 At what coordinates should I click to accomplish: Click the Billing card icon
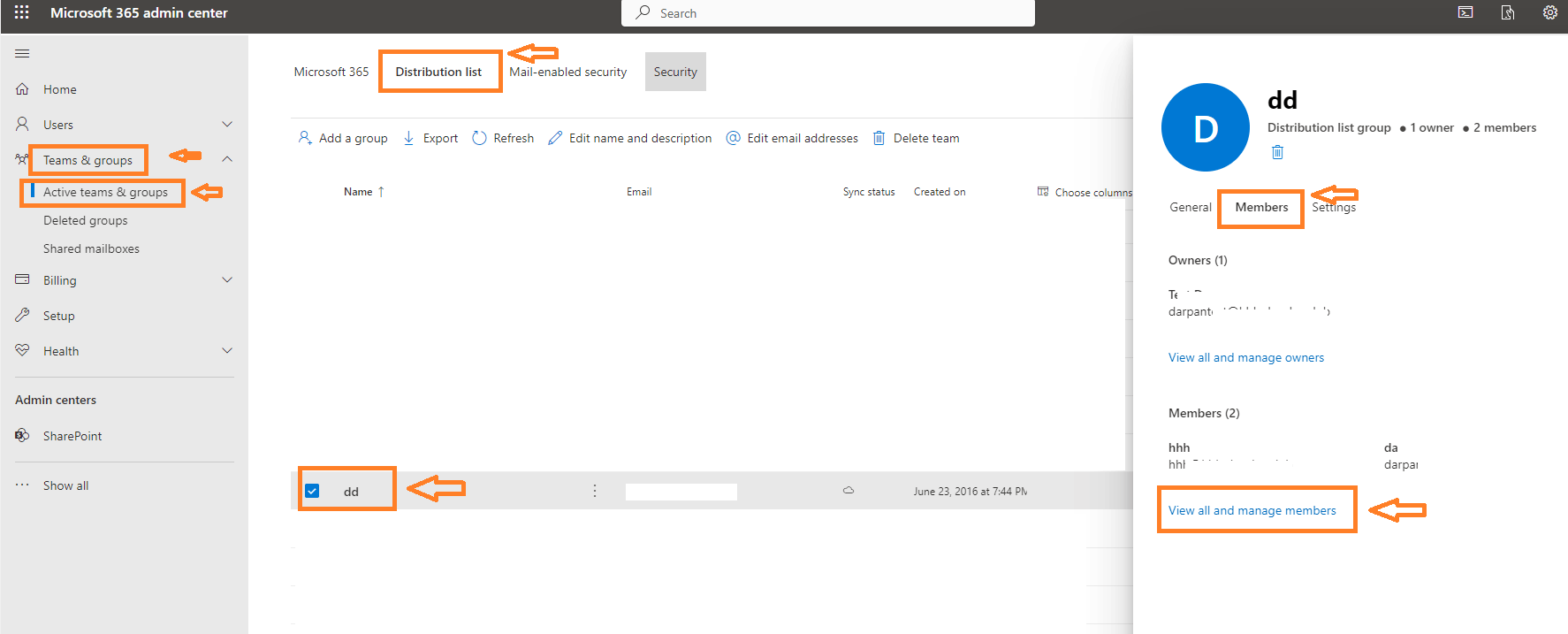tap(22, 279)
